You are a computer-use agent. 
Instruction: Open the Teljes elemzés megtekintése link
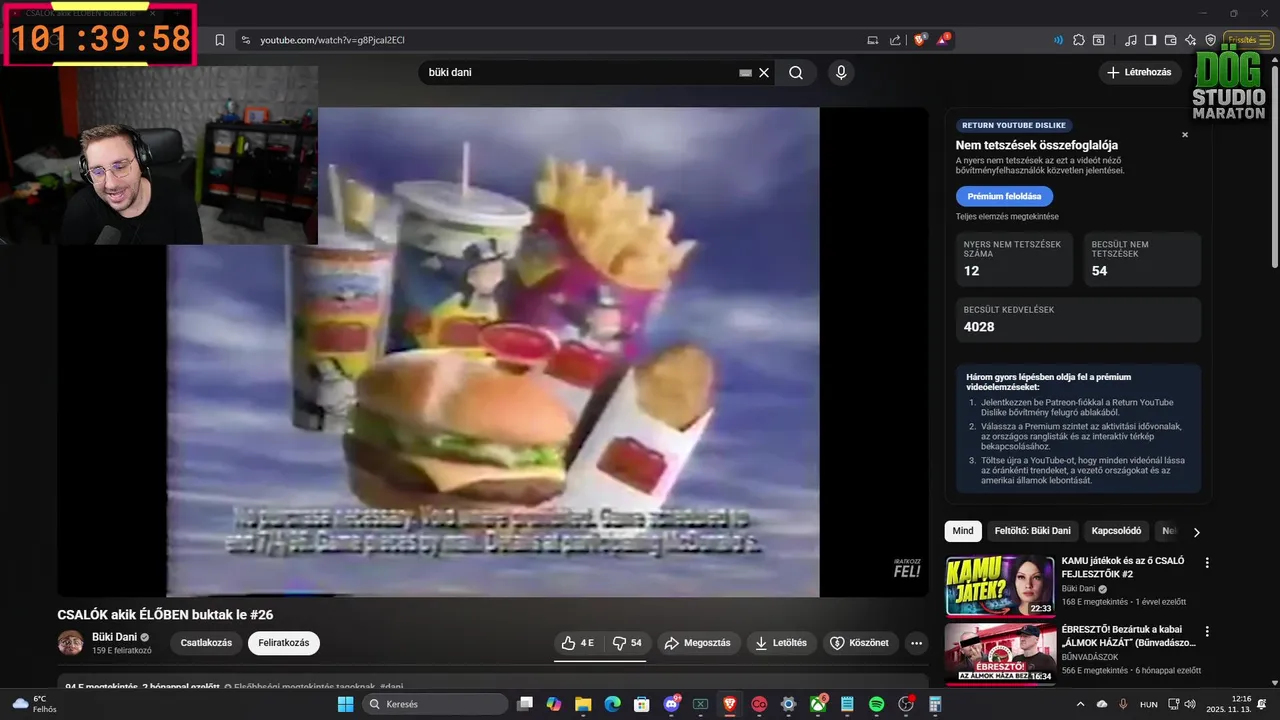1007,217
